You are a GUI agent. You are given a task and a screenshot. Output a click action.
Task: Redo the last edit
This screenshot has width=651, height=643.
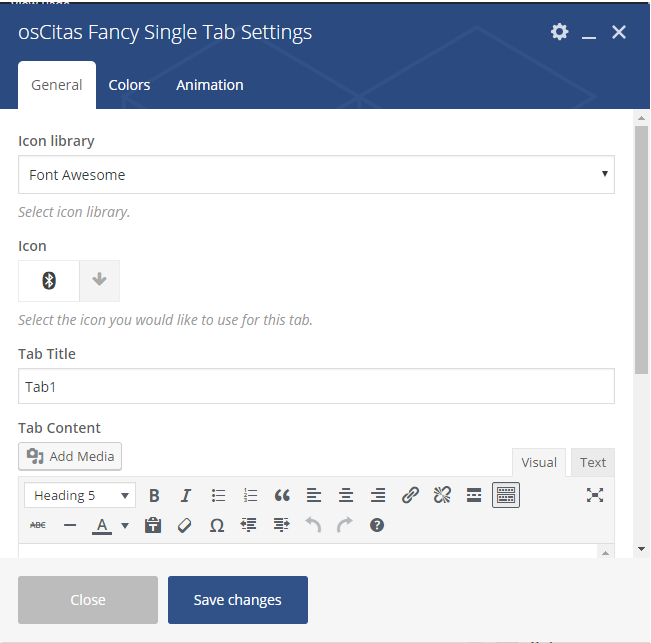tap(345, 525)
